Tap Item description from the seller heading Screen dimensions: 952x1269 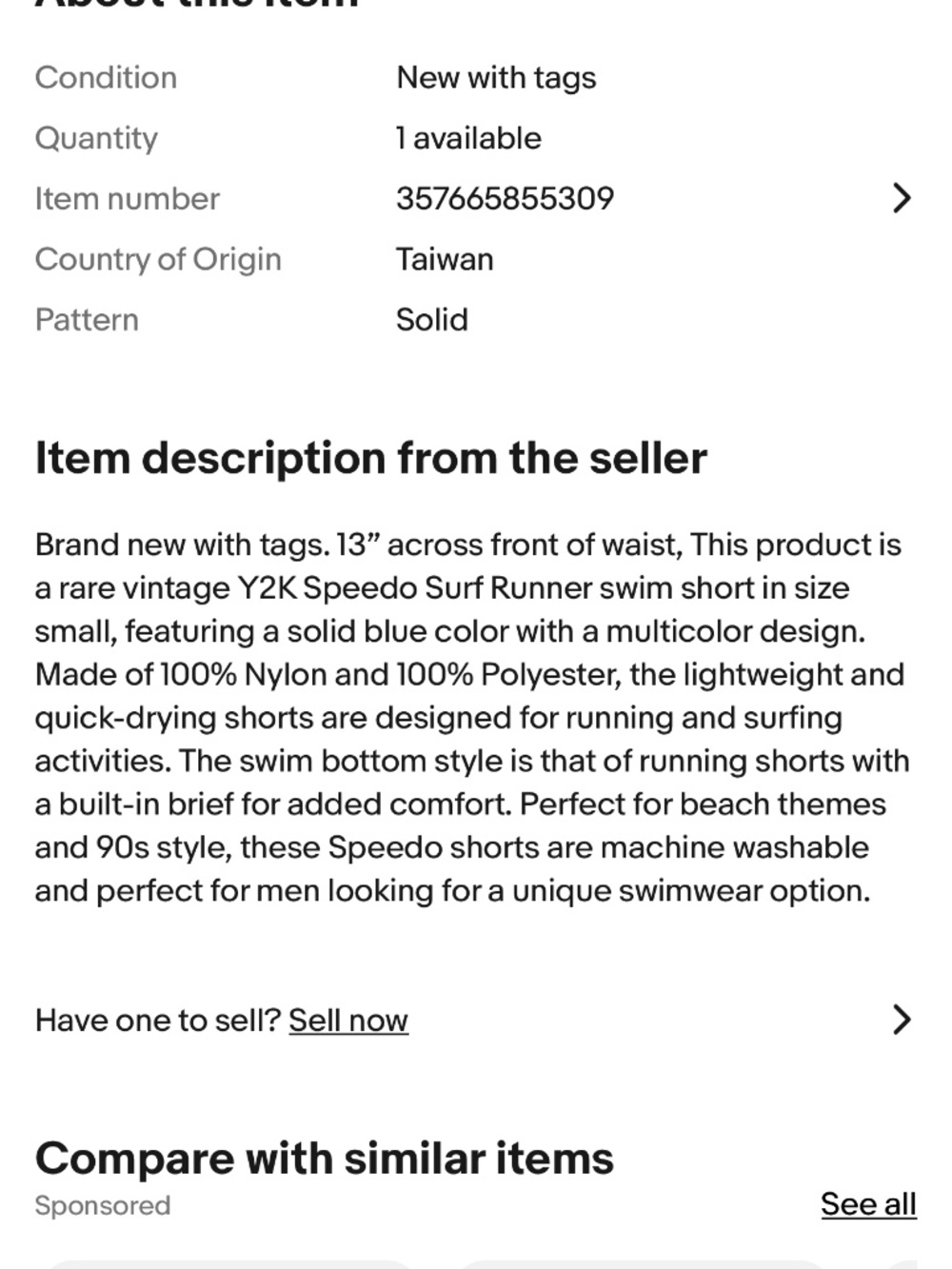point(371,458)
